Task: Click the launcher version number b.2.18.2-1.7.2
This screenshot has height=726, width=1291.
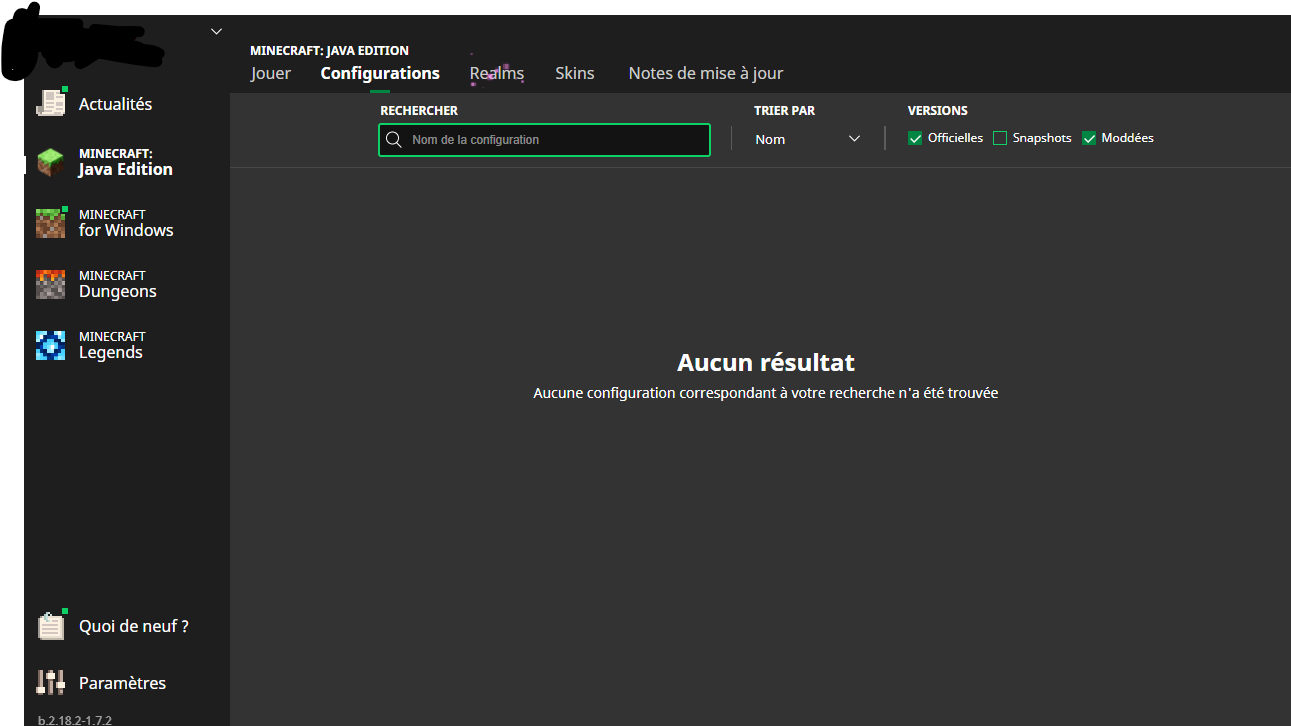Action: 75,720
